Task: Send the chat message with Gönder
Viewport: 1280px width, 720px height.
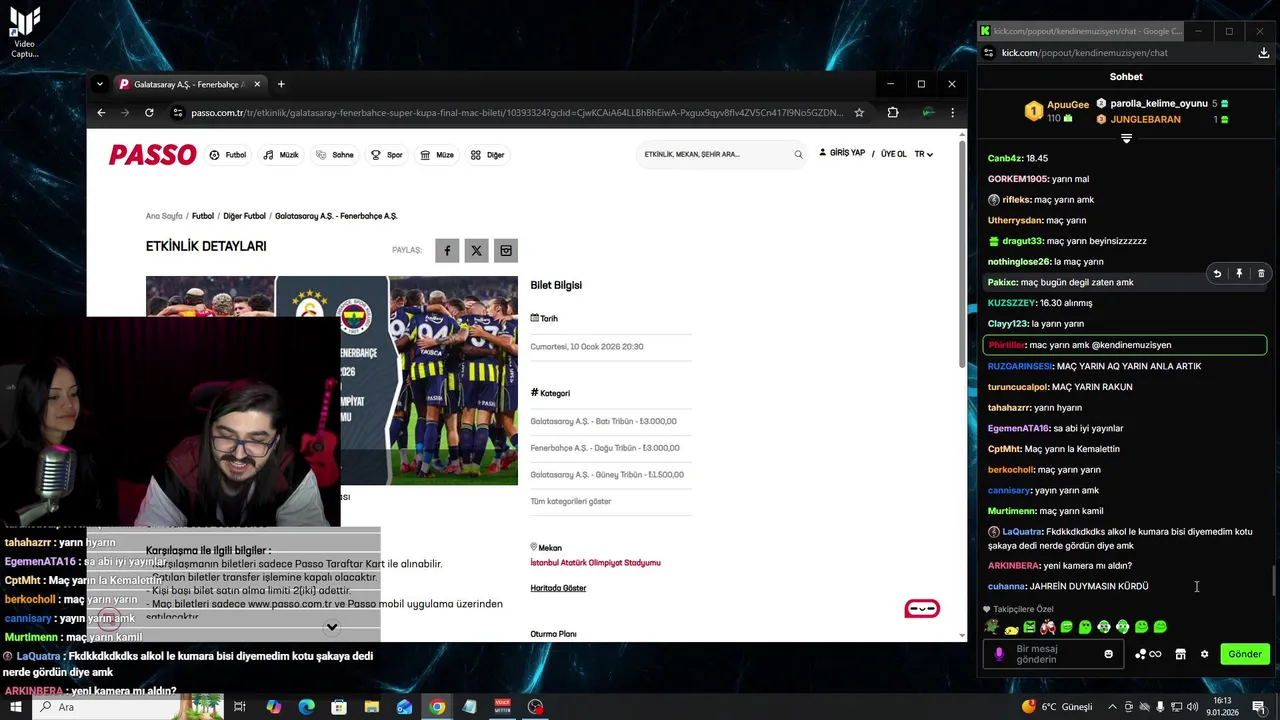Action: tap(1244, 654)
